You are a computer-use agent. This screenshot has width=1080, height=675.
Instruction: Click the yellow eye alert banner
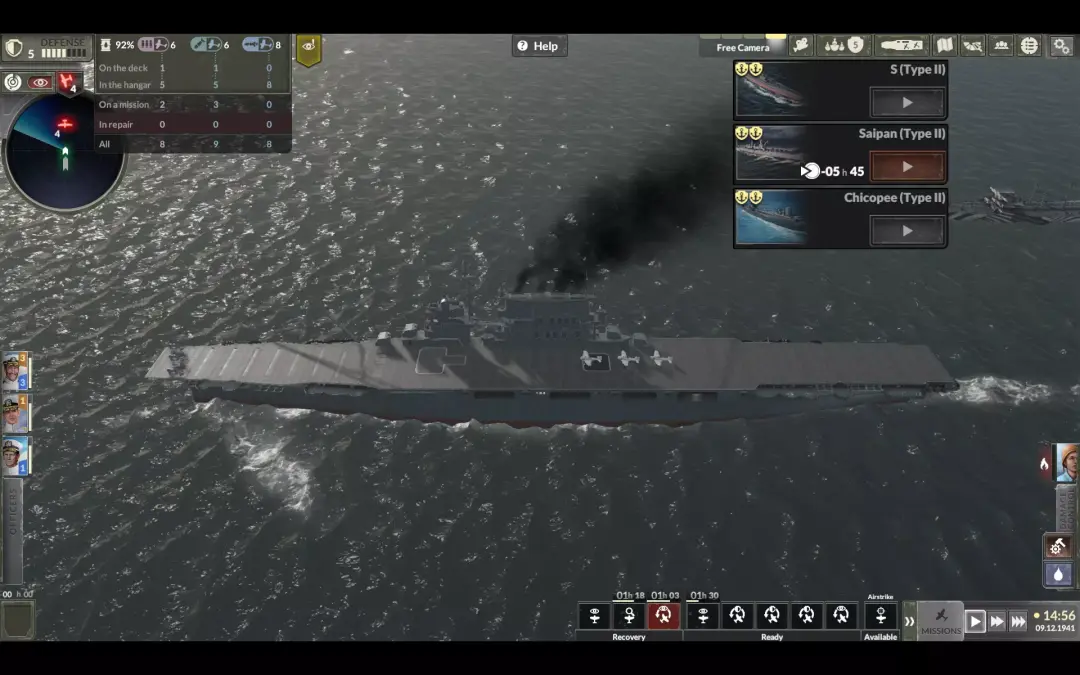point(309,49)
